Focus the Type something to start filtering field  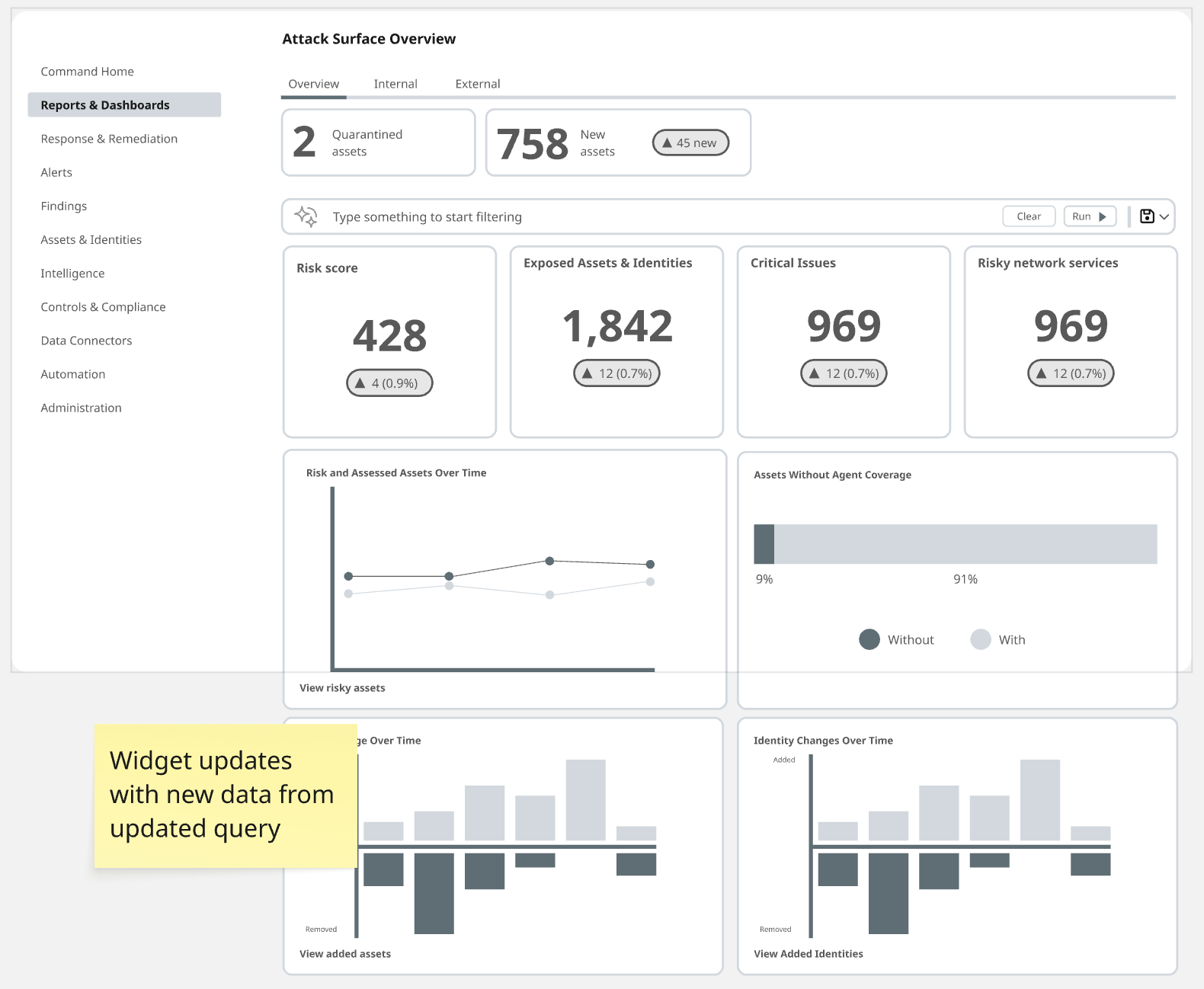(663, 217)
